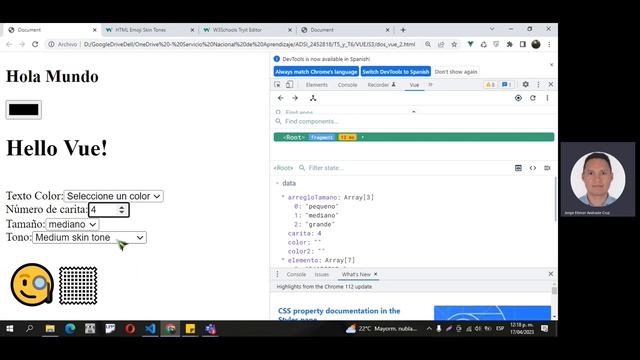Open Microsoft Teams from the taskbar
This screenshot has height=360, width=640.
pyautogui.click(x=211, y=329)
